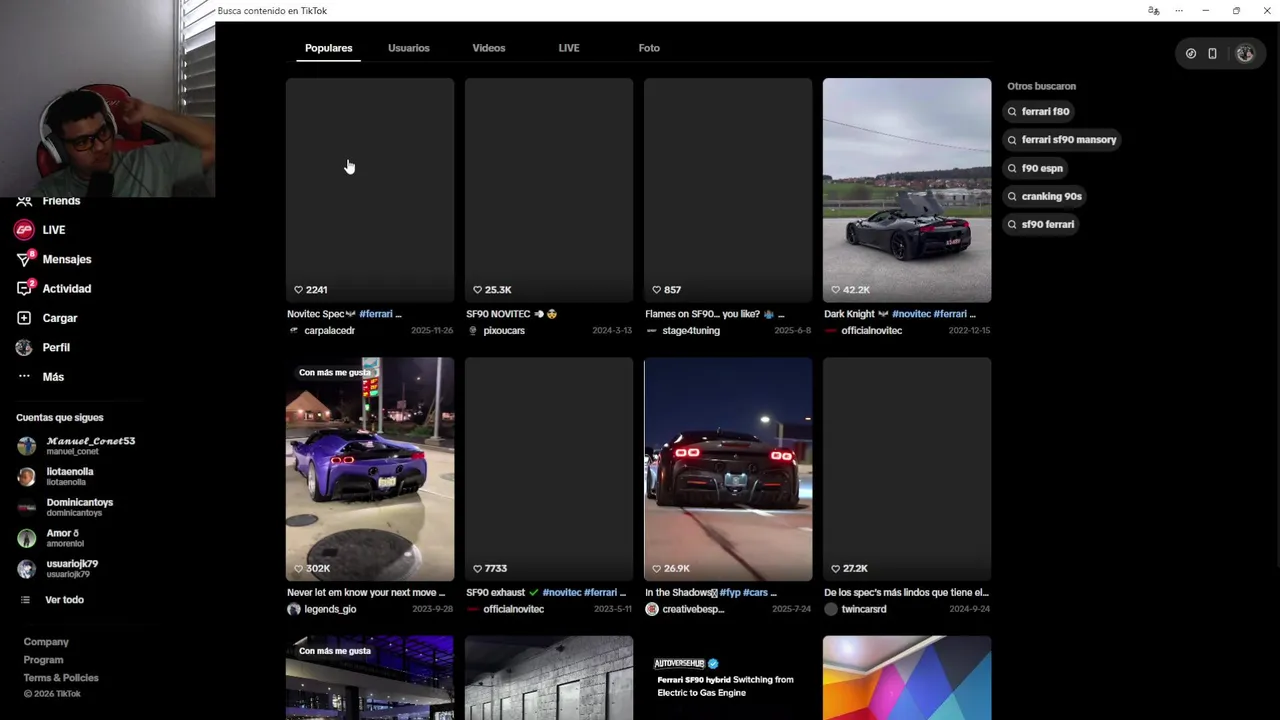Click the mobile phone app icon
Viewport: 1280px width, 720px height.
point(1212,54)
